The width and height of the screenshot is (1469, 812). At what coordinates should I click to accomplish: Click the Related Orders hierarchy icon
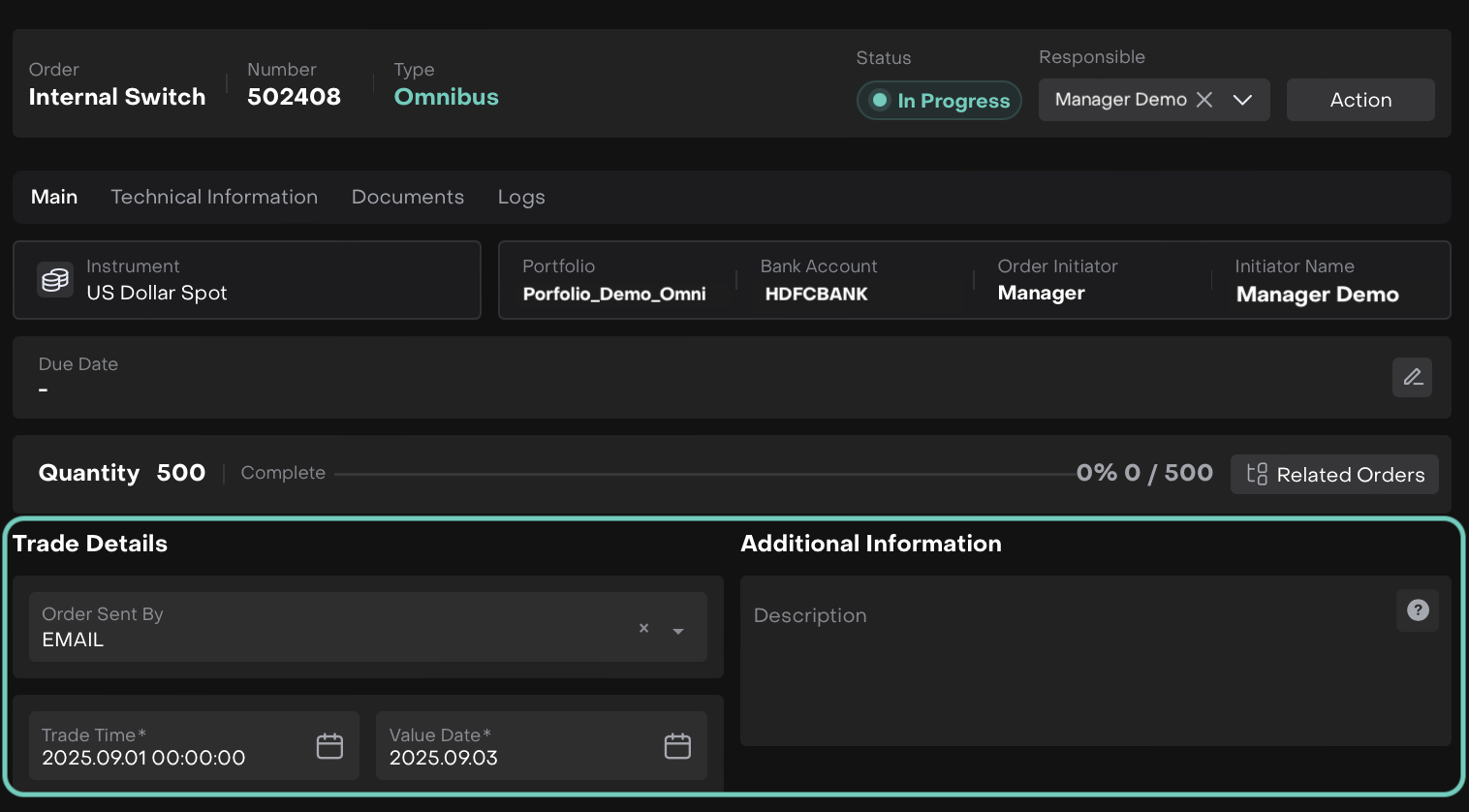point(1257,474)
